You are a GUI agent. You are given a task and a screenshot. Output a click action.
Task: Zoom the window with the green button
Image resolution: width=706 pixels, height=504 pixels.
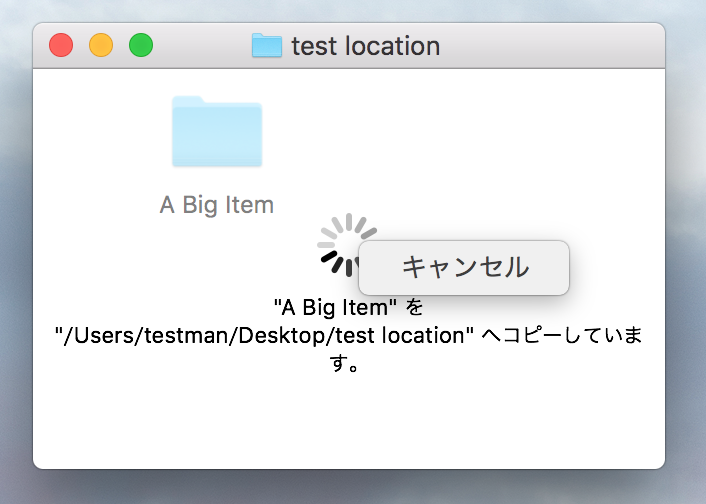click(141, 46)
